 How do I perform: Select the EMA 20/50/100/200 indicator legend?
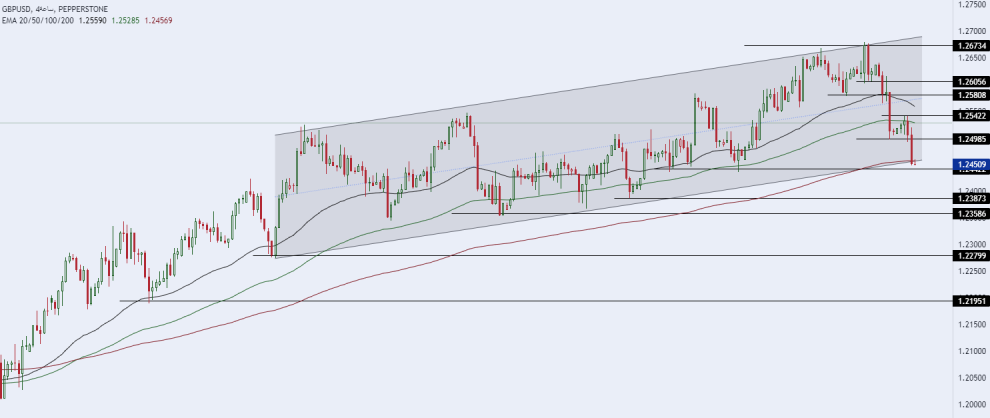(39, 20)
